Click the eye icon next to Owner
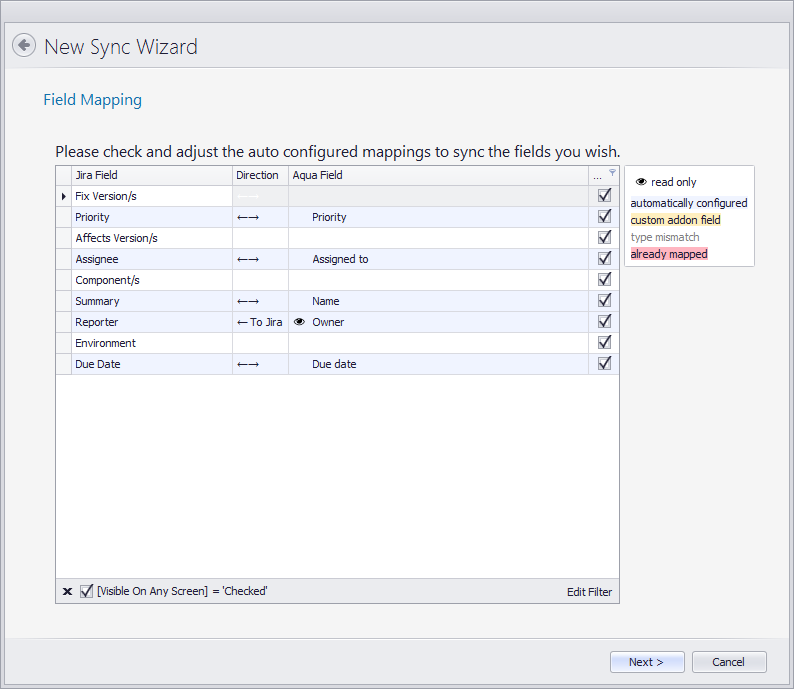794x689 pixels. coord(299,322)
